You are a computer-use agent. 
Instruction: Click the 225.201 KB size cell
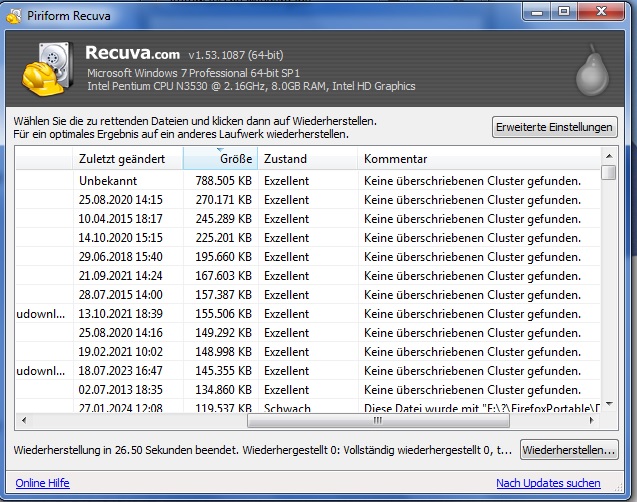[223, 238]
